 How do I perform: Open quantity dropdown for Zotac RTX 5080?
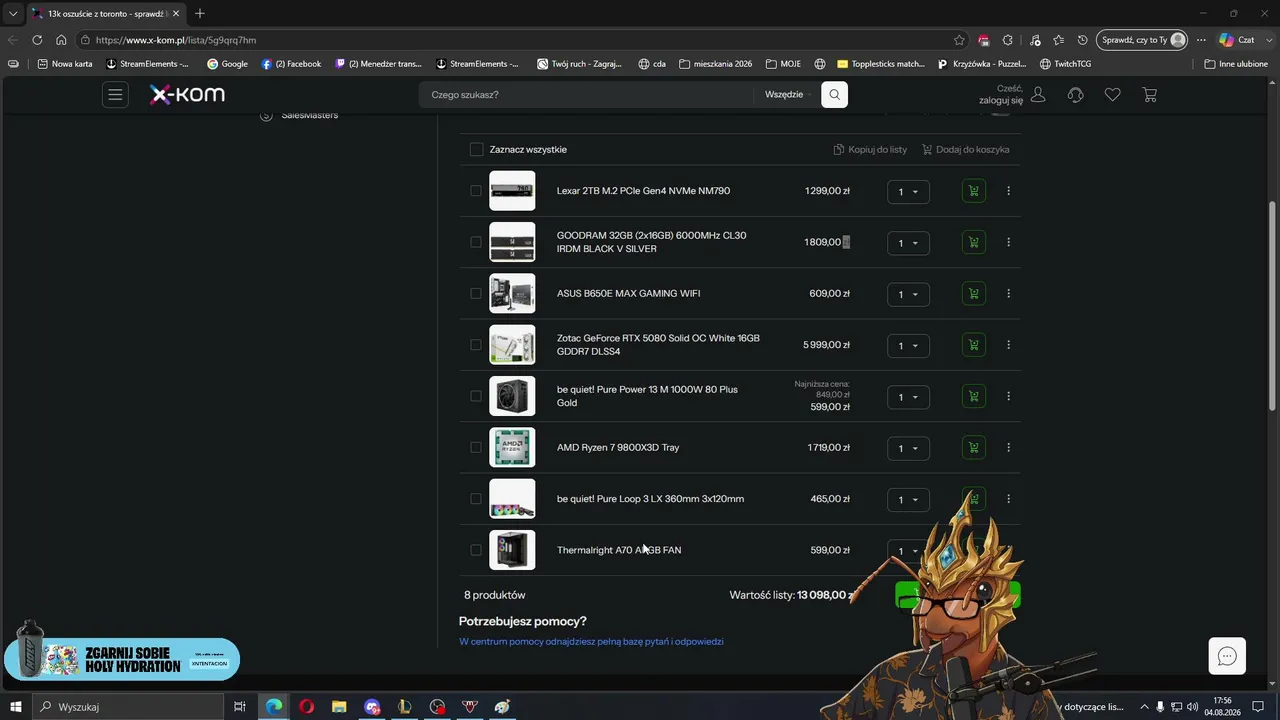tap(908, 346)
